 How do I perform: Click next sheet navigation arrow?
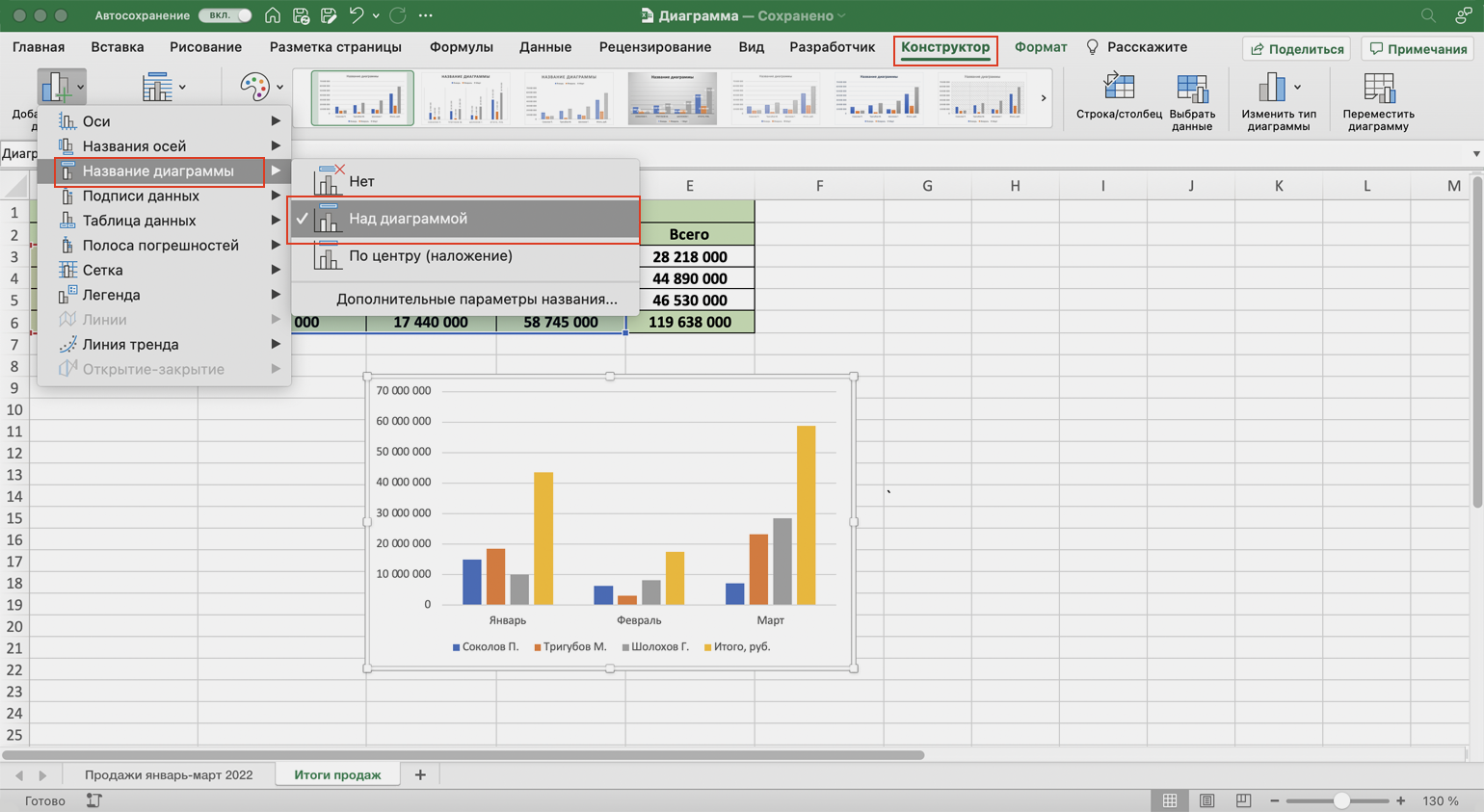point(42,775)
